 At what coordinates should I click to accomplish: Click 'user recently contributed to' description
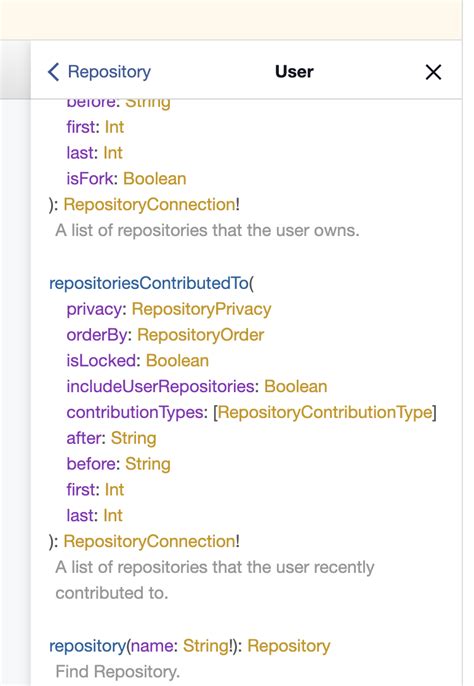(x=214, y=580)
